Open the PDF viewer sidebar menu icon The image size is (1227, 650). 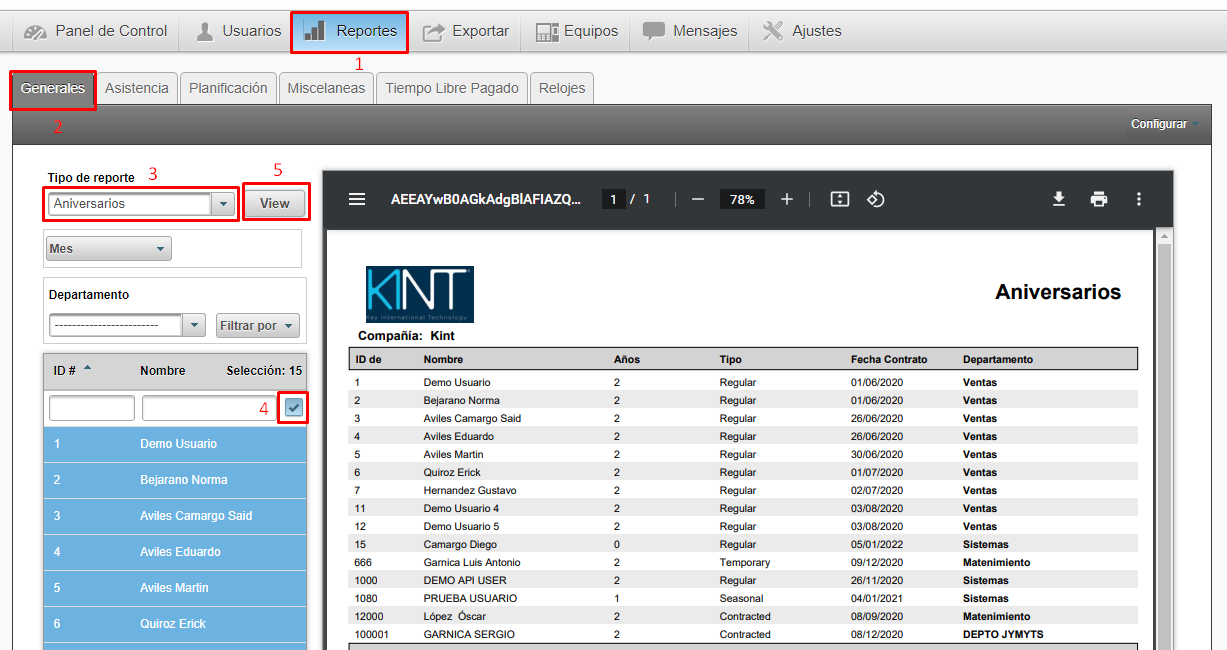[357, 199]
